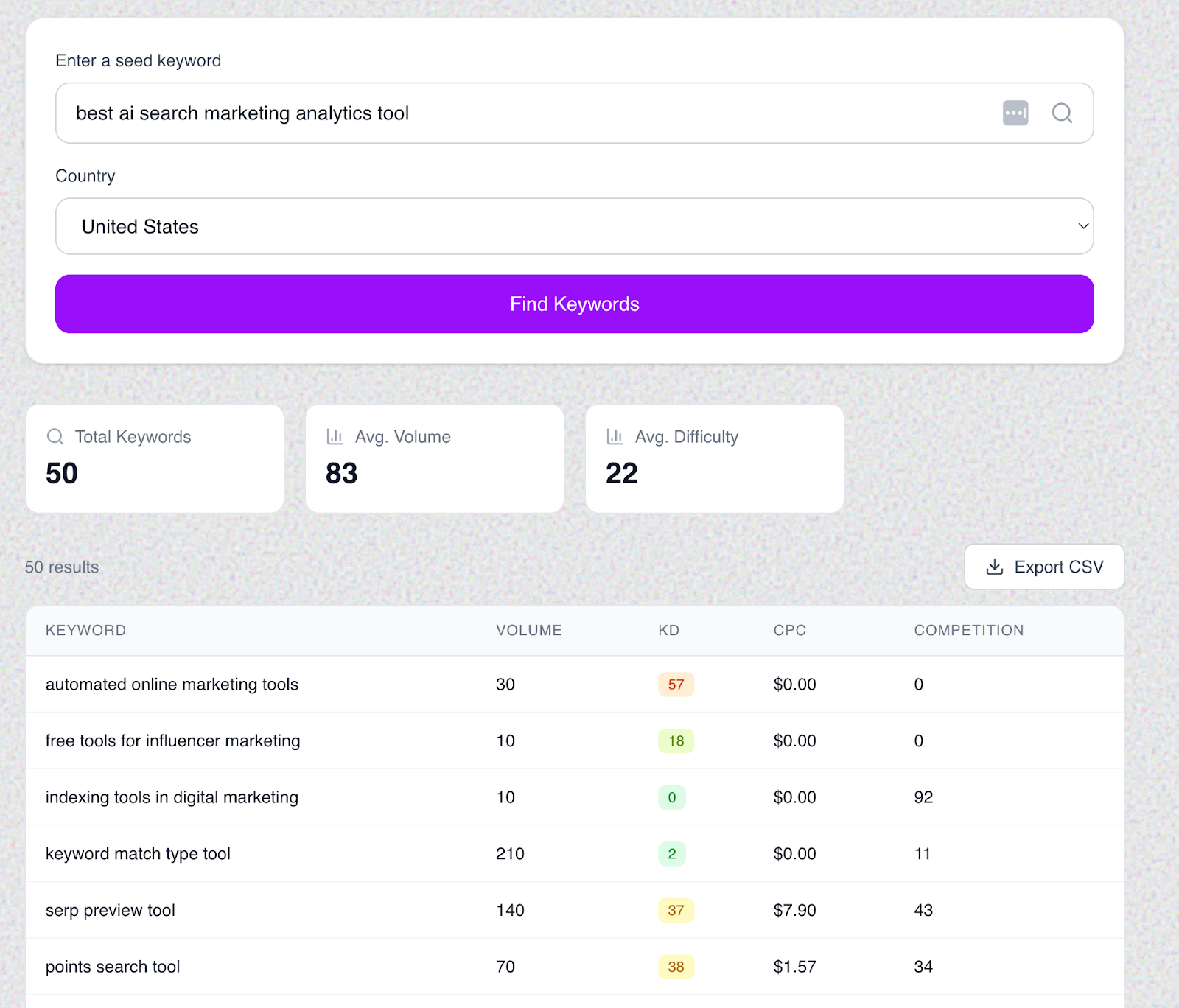
Task: Click the chevron on the United States selector
Action: pyautogui.click(x=1082, y=226)
